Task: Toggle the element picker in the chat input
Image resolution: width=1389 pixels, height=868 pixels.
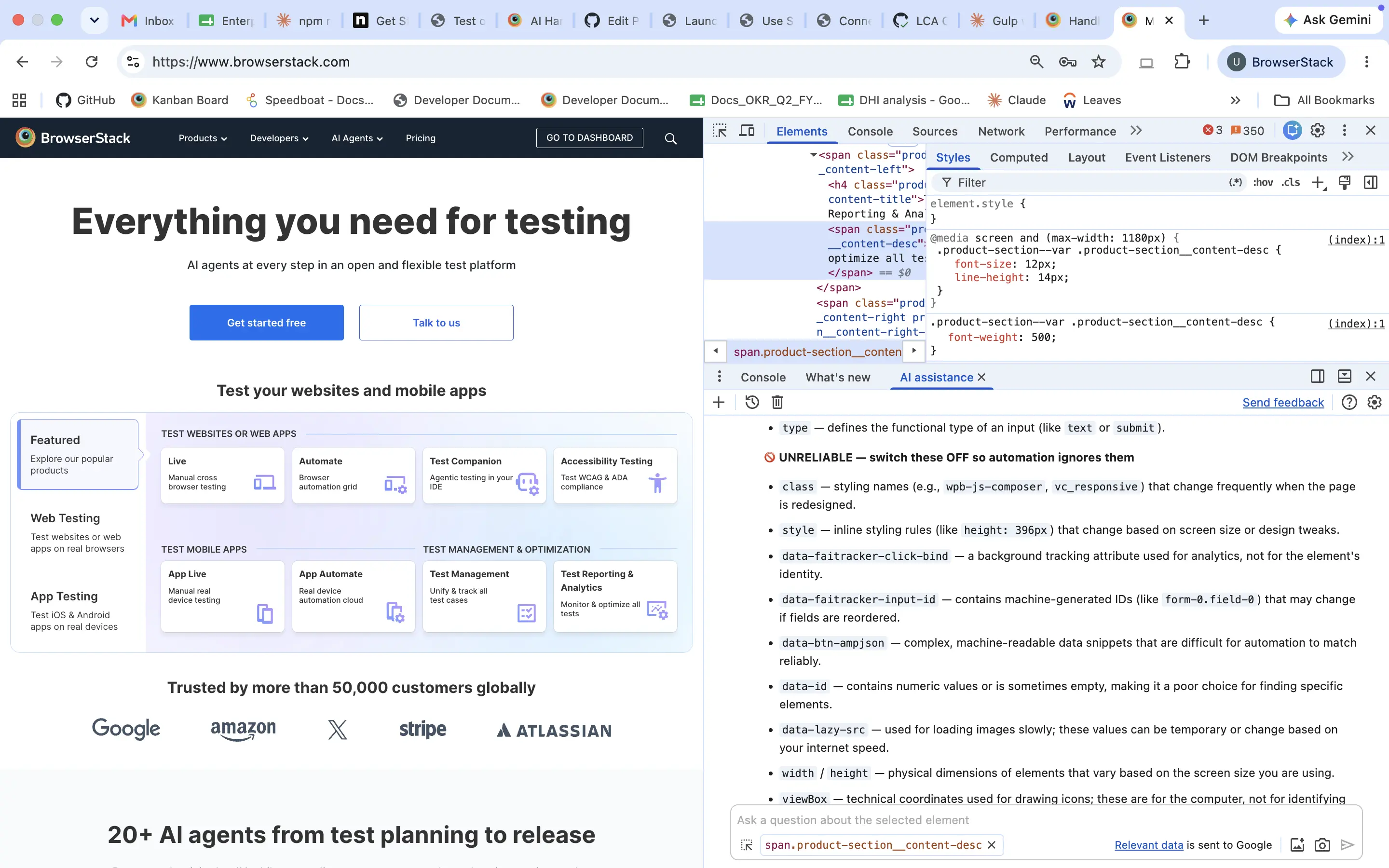Action: click(x=747, y=845)
